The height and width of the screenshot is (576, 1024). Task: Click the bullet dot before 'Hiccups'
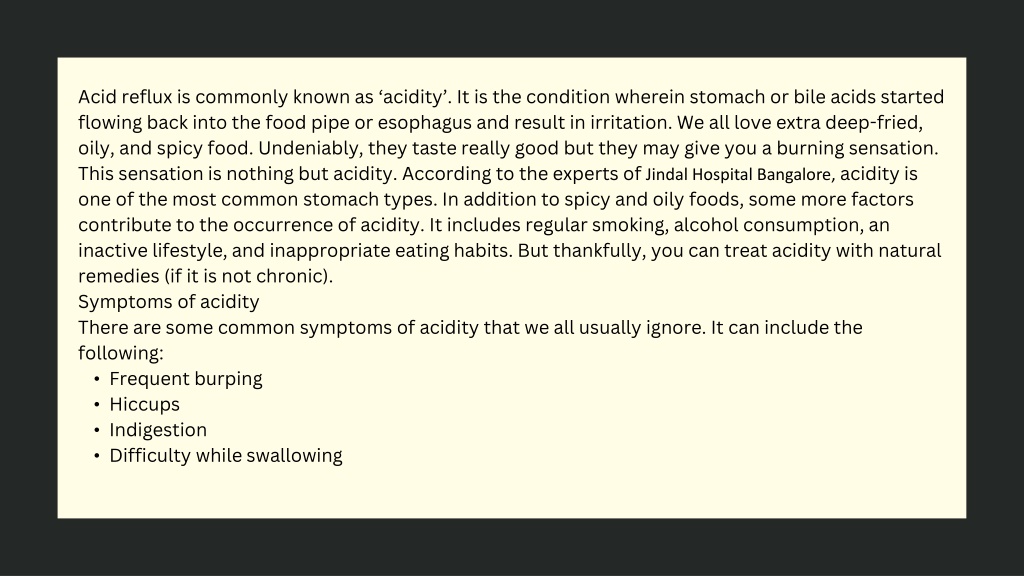(x=97, y=404)
